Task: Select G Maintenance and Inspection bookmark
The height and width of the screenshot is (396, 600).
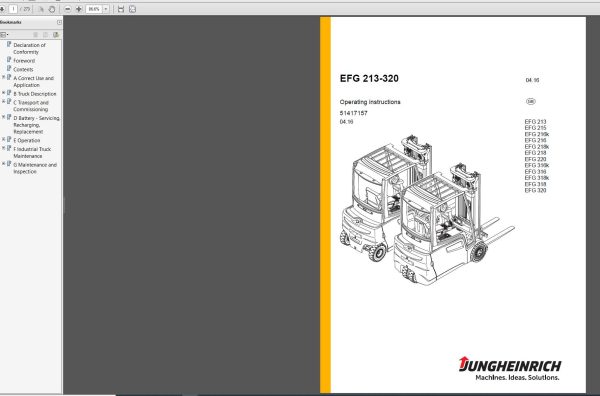Action: 35,168
